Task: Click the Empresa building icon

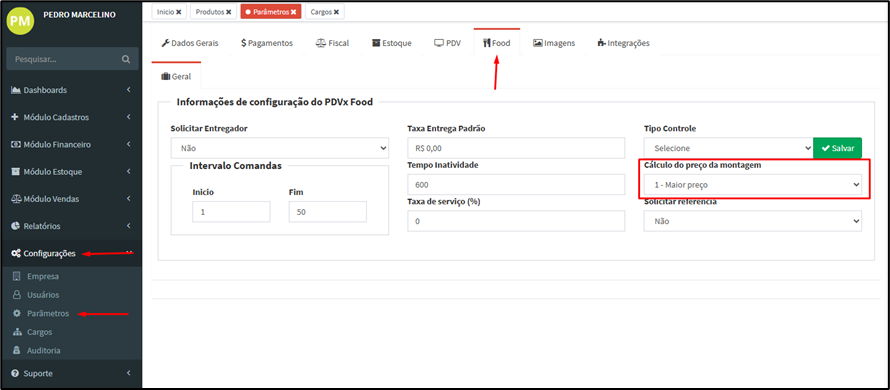Action: pos(16,276)
